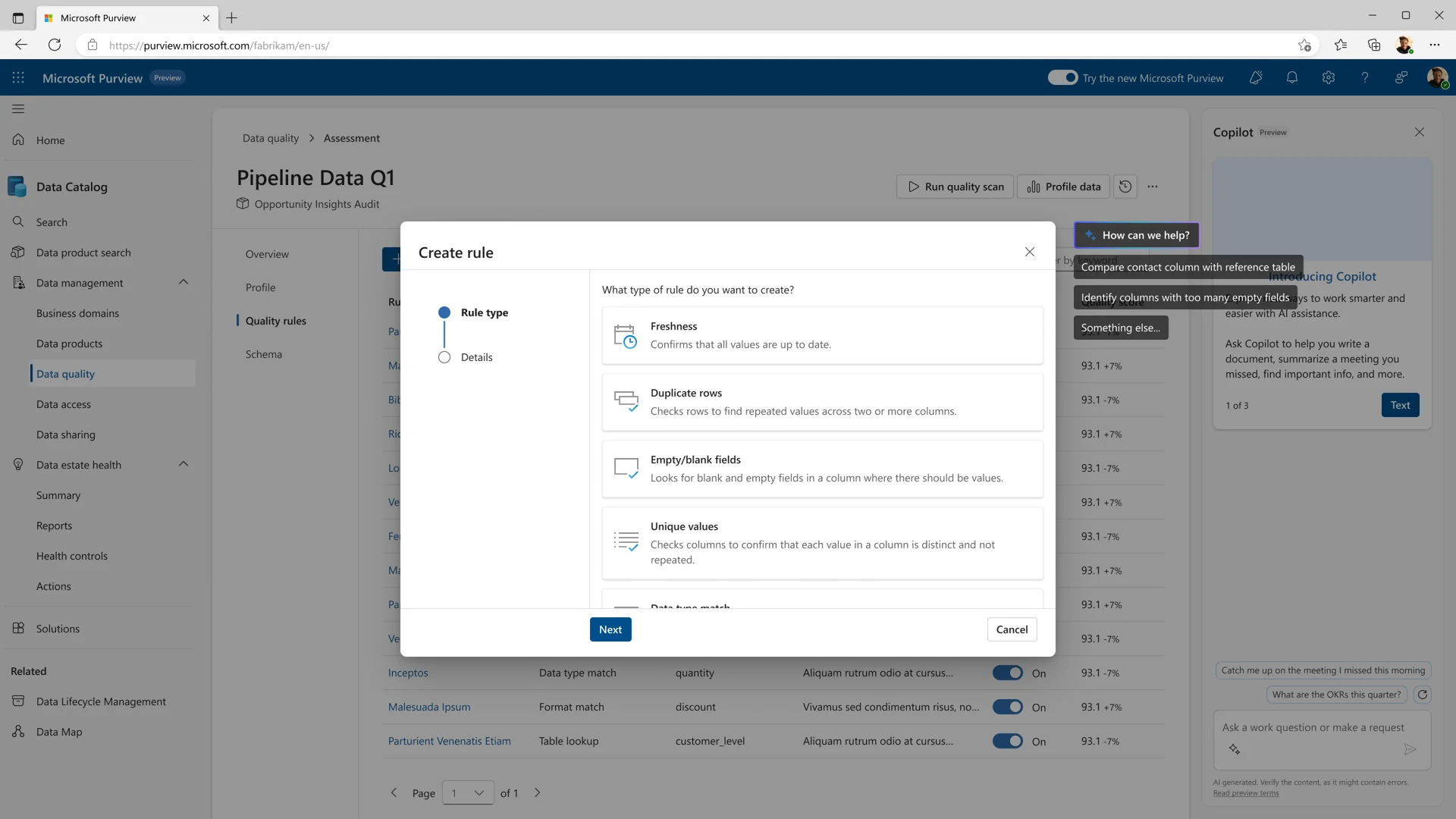Open the app launcher waffle icon
The height and width of the screenshot is (819, 1456).
coord(18,78)
